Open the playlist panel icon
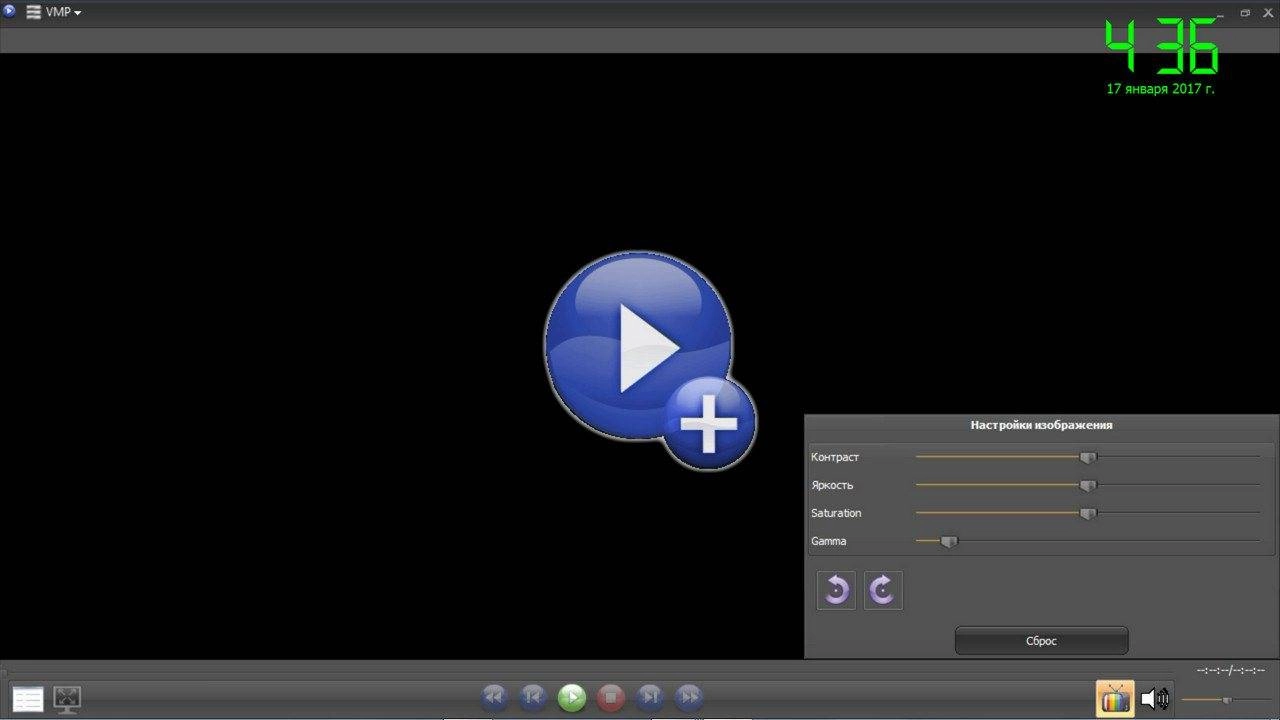 (x=27, y=699)
